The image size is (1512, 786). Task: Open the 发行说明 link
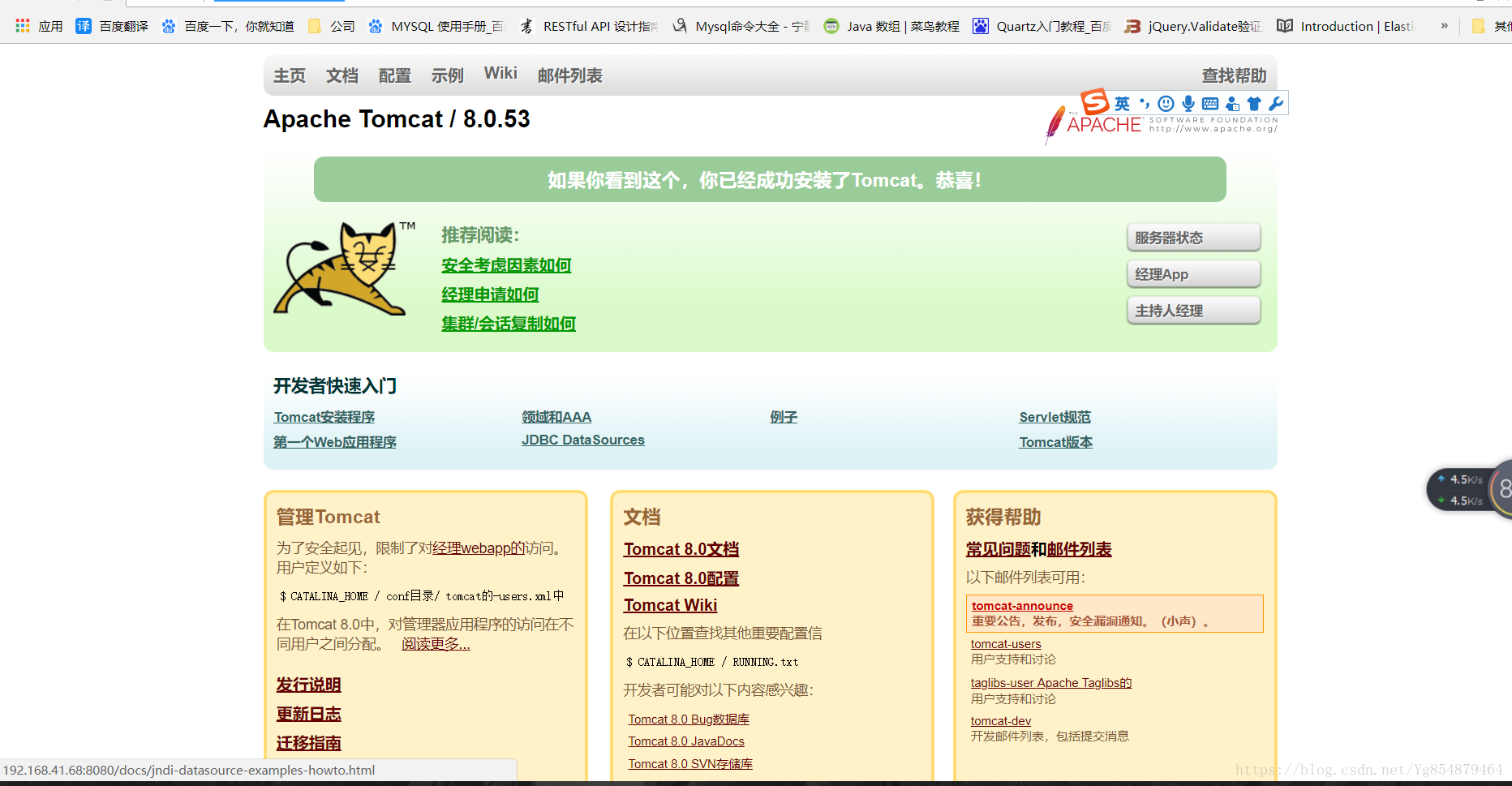click(308, 685)
